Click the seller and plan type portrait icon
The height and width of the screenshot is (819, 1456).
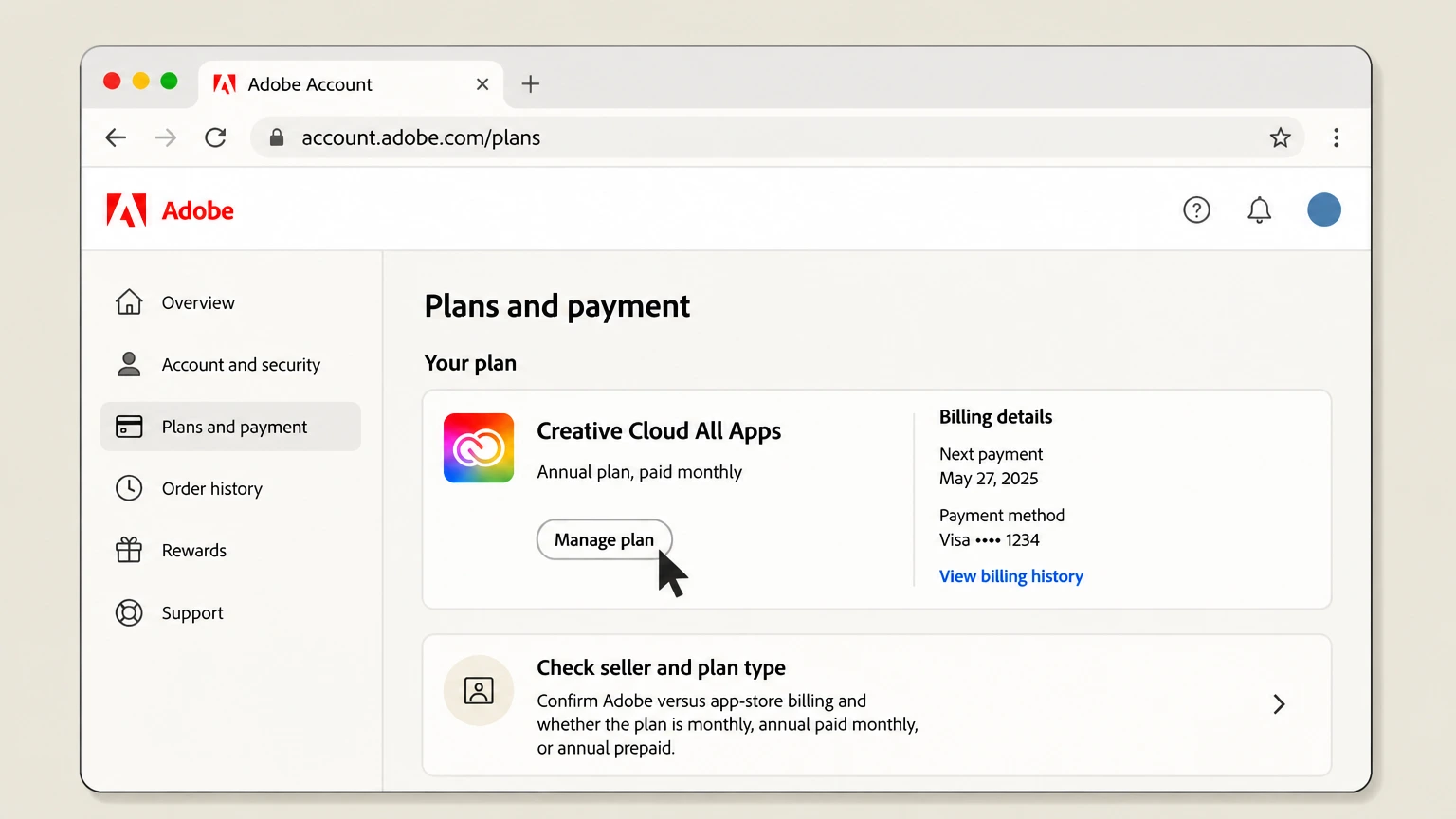pos(479,691)
